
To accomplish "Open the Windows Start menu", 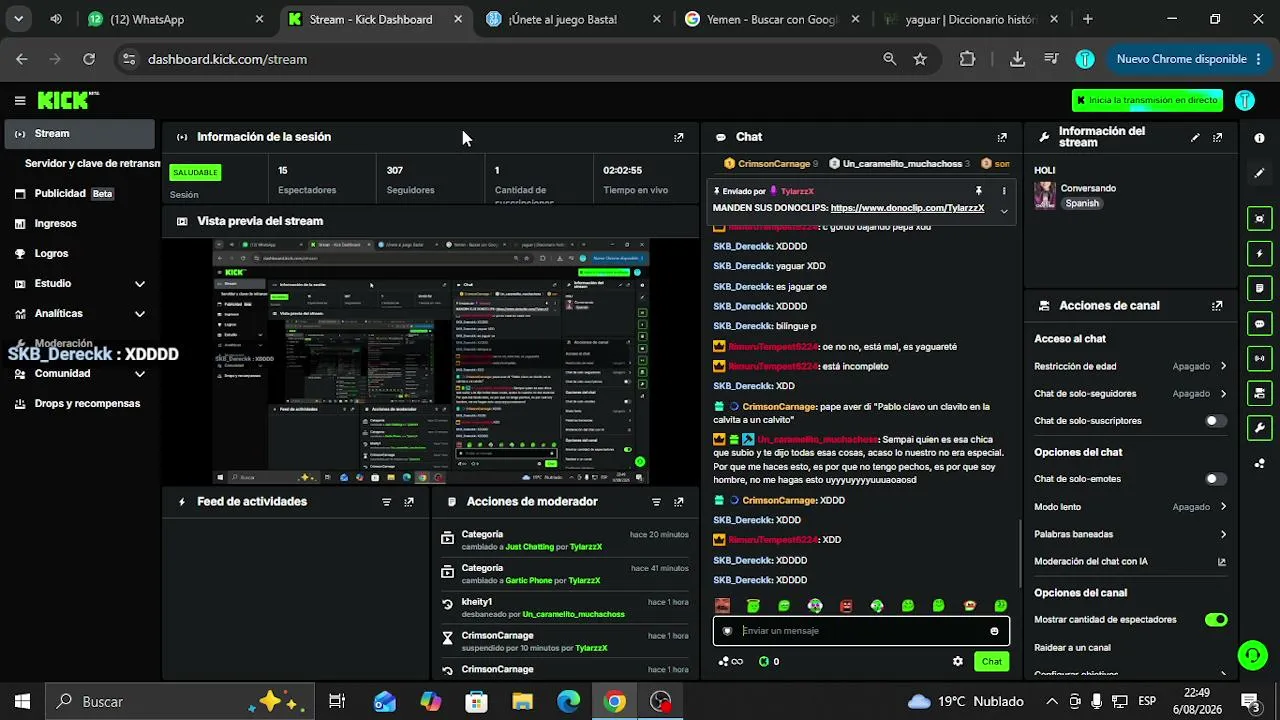I will point(22,702).
